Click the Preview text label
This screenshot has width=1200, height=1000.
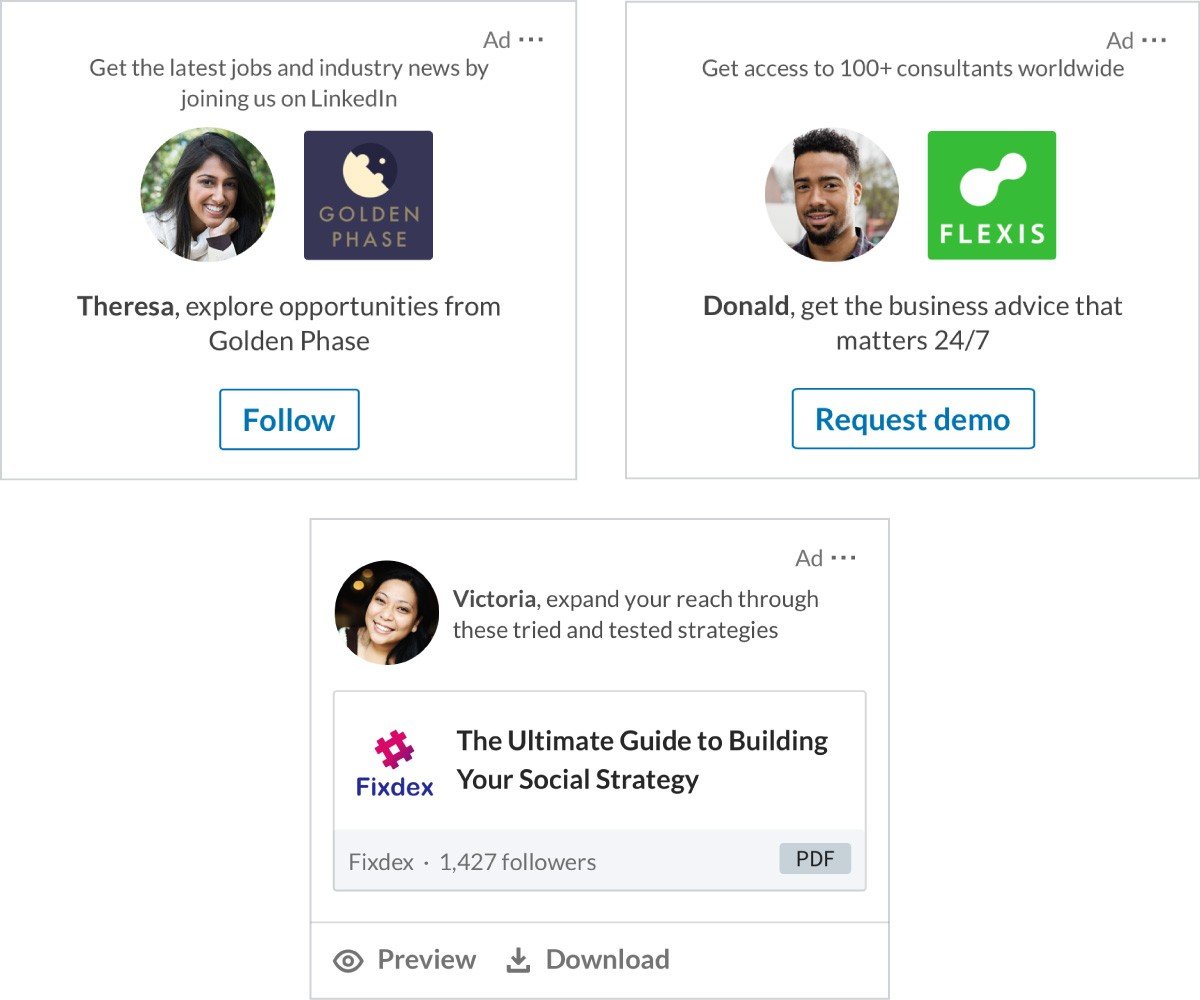click(426, 960)
